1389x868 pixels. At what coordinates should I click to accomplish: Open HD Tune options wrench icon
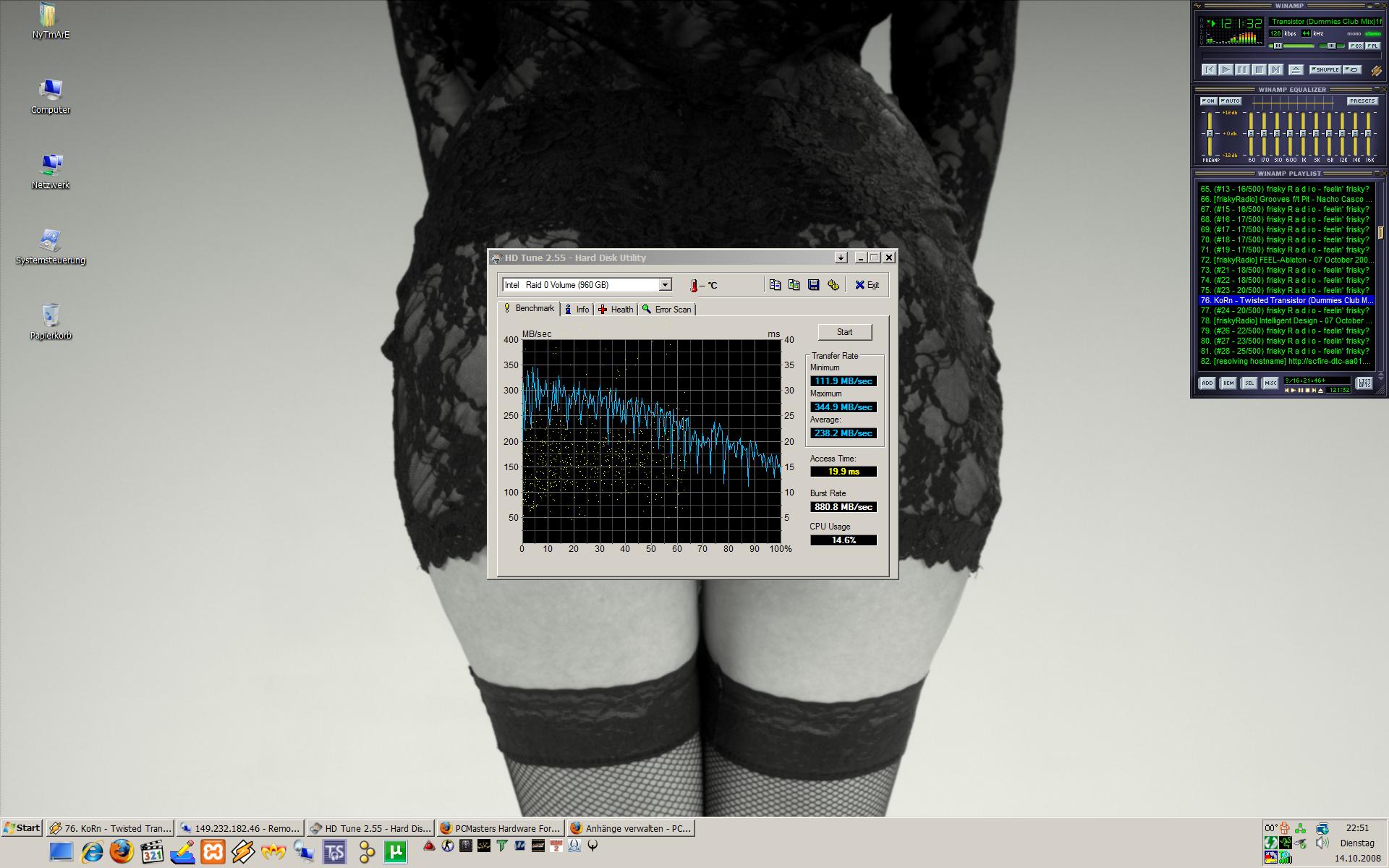[833, 285]
